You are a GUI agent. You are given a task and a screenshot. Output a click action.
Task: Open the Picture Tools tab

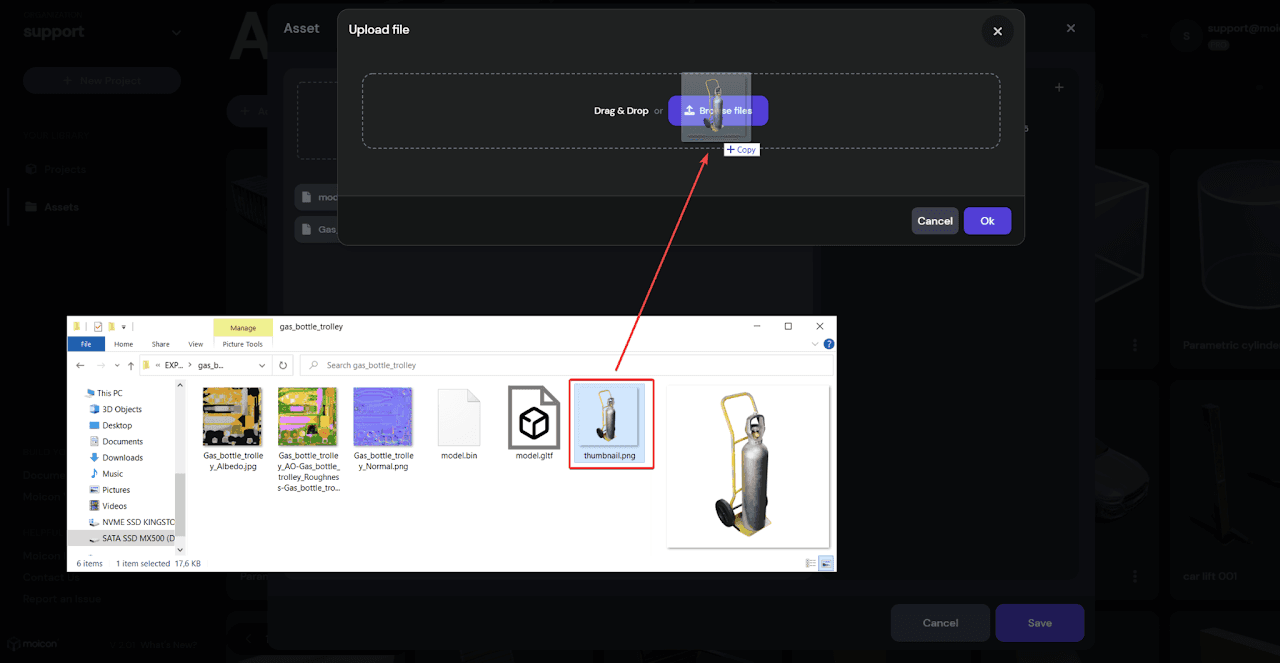pyautogui.click(x=242, y=344)
